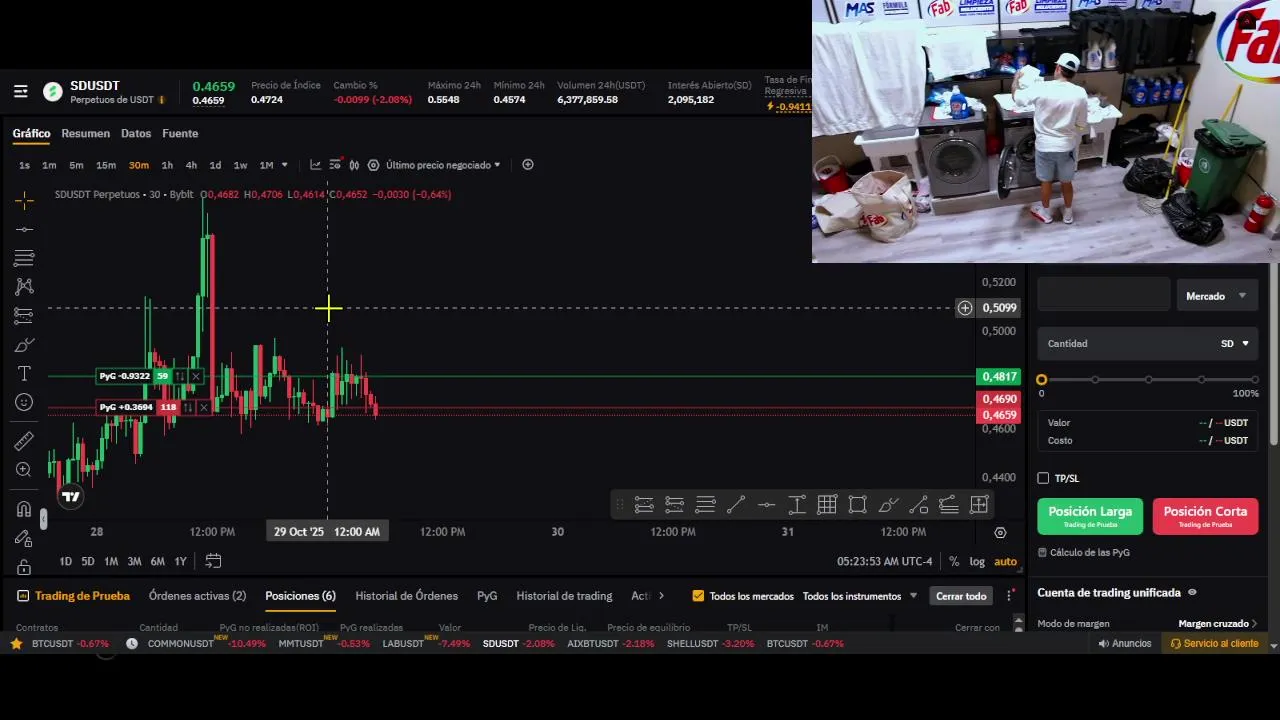
Task: Expand the more timeframes dropdown arrow
Action: pos(285,165)
